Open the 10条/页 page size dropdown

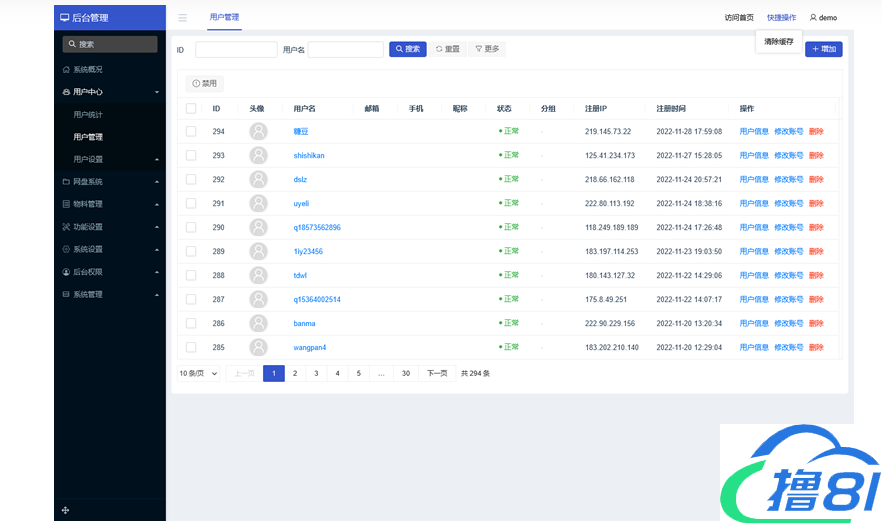199,373
